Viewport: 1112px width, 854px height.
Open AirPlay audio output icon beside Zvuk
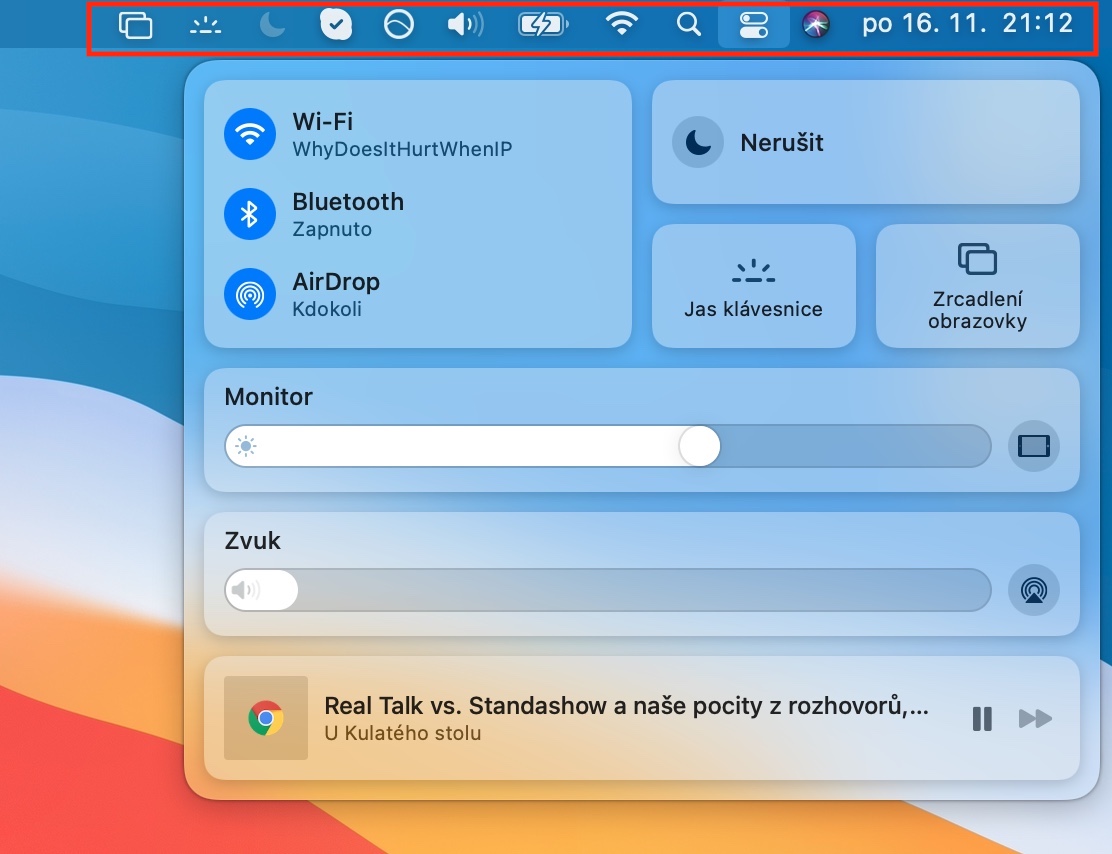1034,590
